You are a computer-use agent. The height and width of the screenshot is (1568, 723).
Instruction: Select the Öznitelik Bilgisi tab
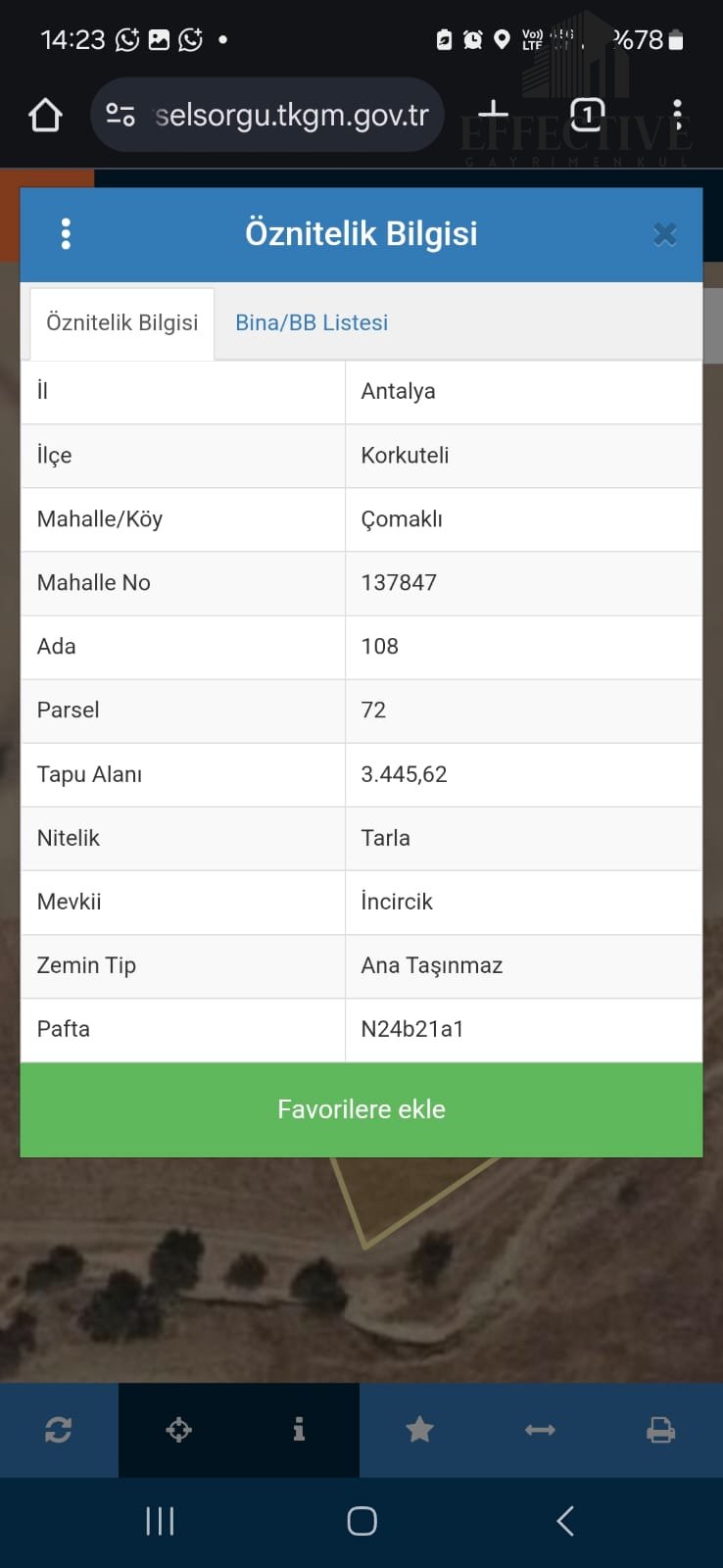(x=122, y=323)
